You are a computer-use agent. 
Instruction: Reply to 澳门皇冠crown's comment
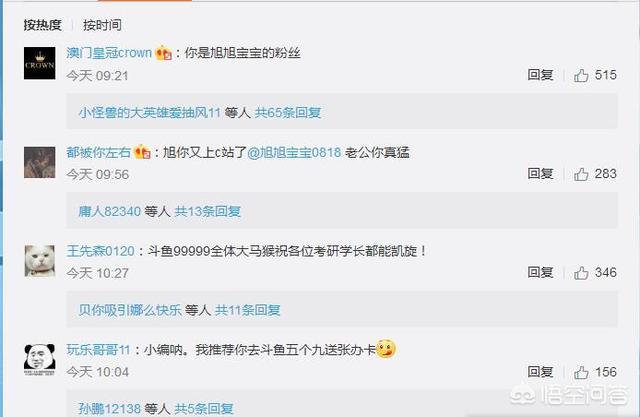point(540,75)
